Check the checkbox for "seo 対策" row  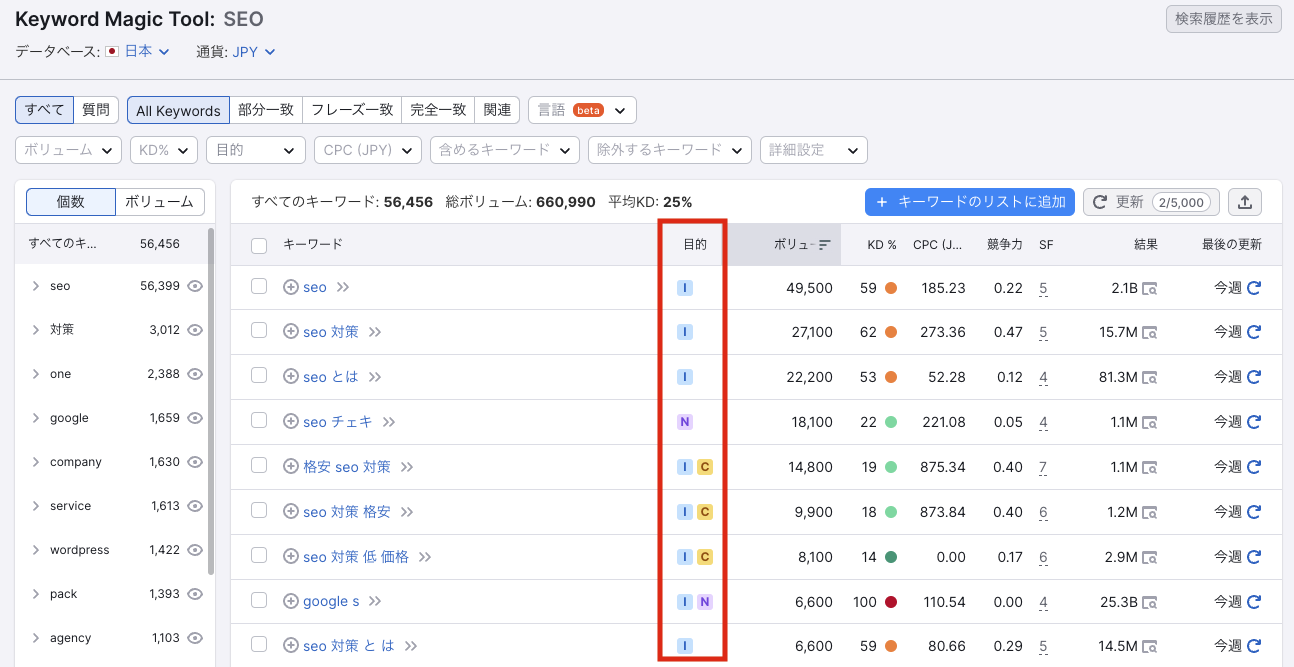click(259, 331)
